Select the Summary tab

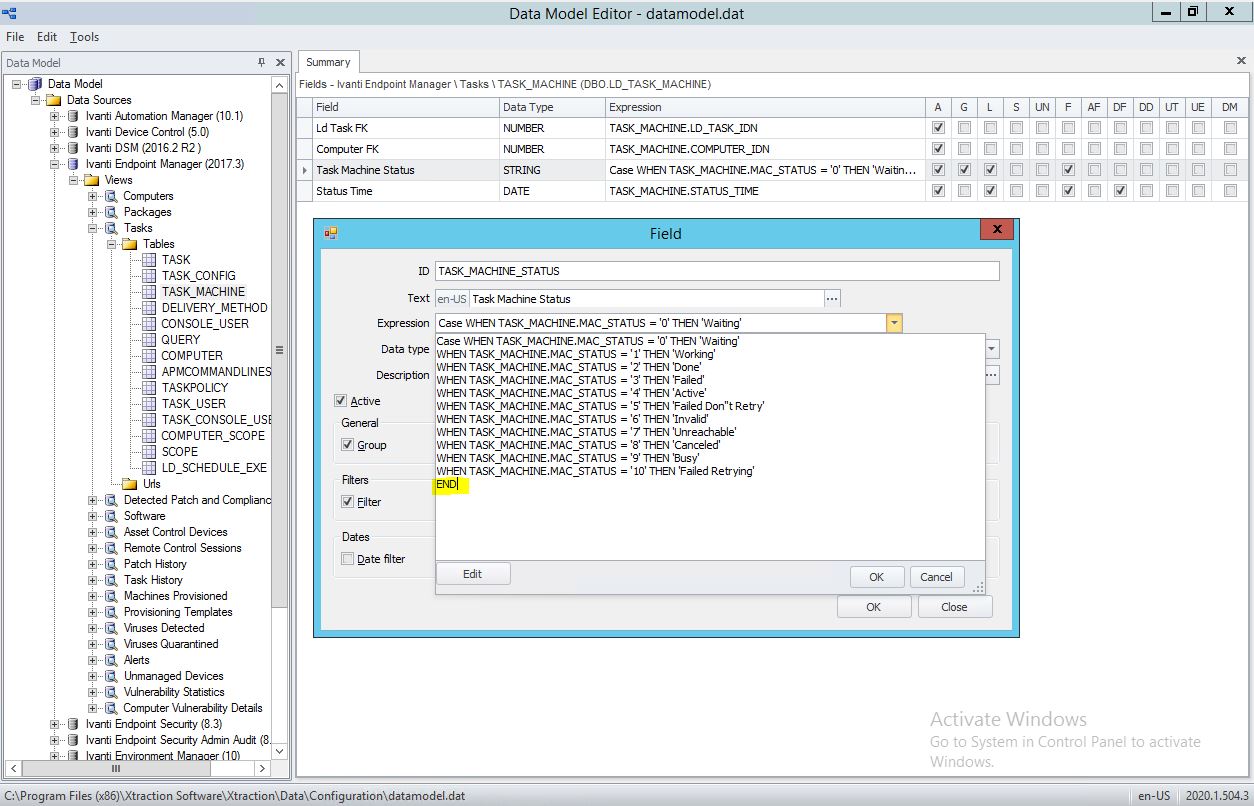click(x=328, y=62)
